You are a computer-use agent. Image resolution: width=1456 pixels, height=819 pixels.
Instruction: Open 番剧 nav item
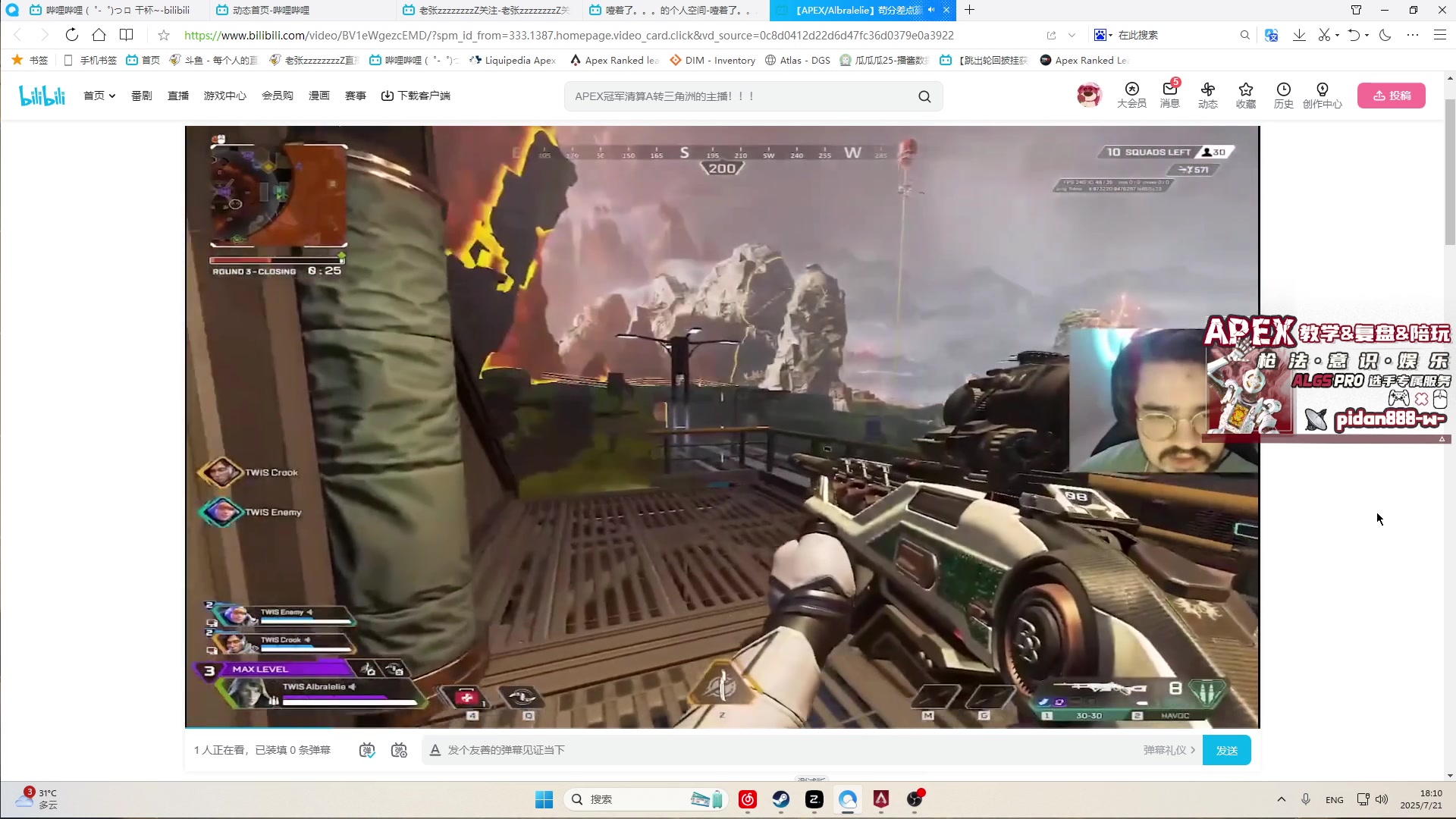142,96
